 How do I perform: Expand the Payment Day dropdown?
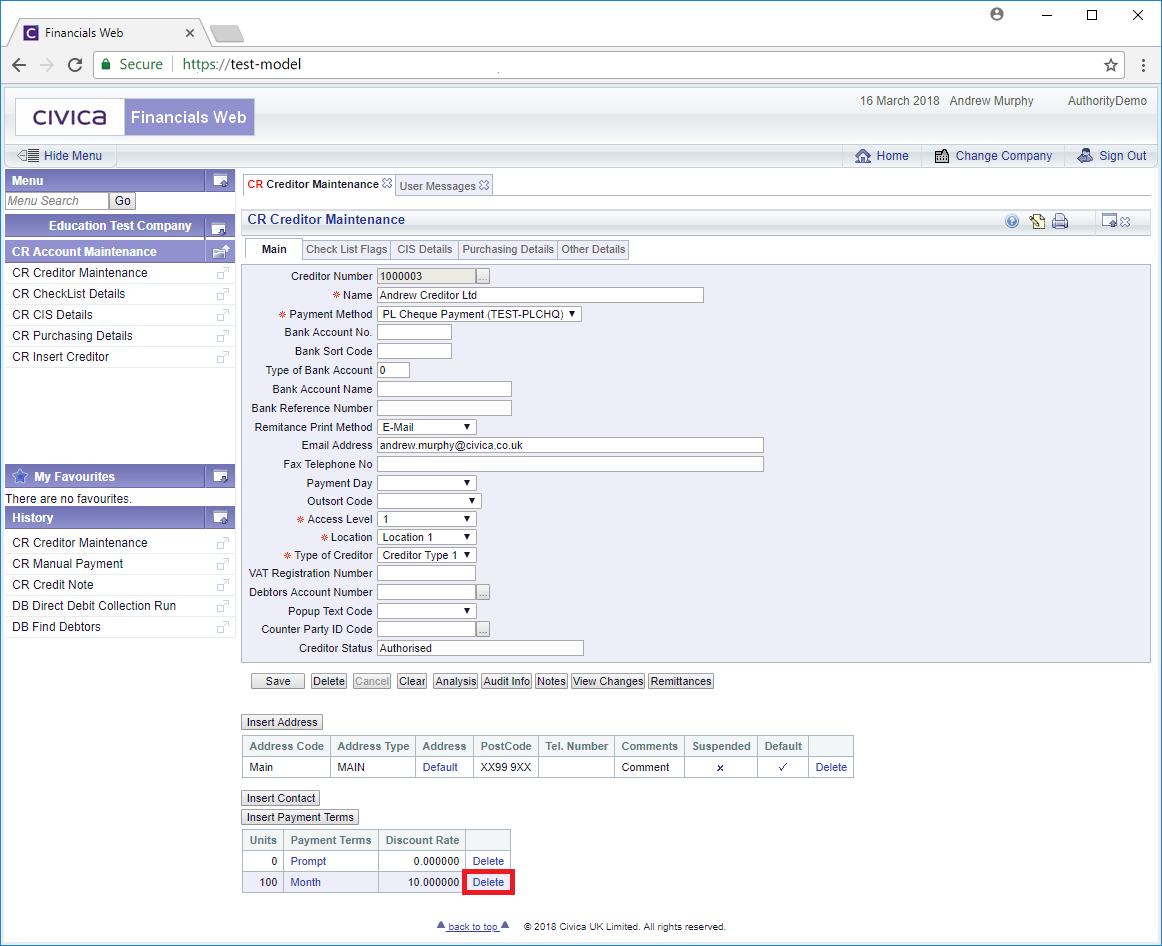pyautogui.click(x=426, y=483)
